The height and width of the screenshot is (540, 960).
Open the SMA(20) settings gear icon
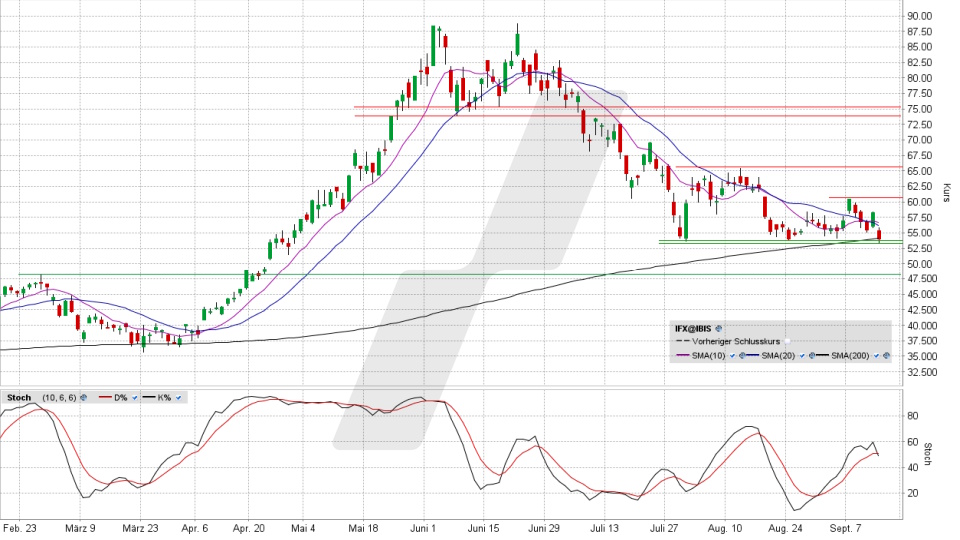click(x=812, y=356)
